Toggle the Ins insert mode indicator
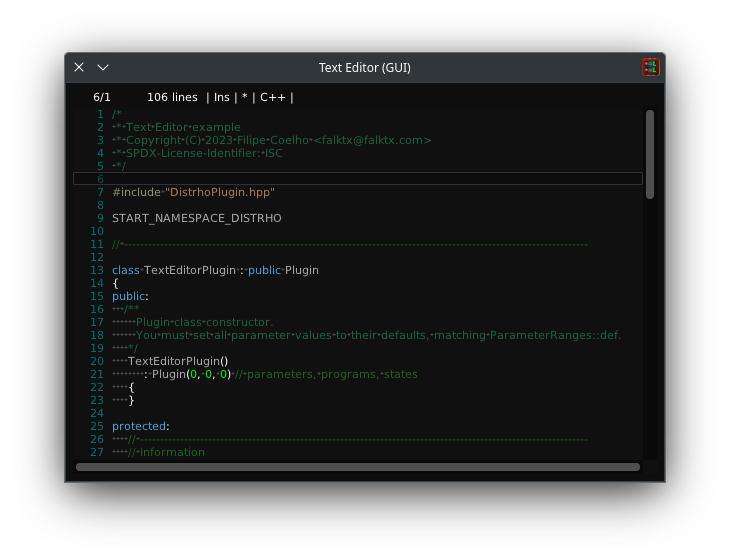Viewport: 730px width, 559px height. (x=222, y=97)
